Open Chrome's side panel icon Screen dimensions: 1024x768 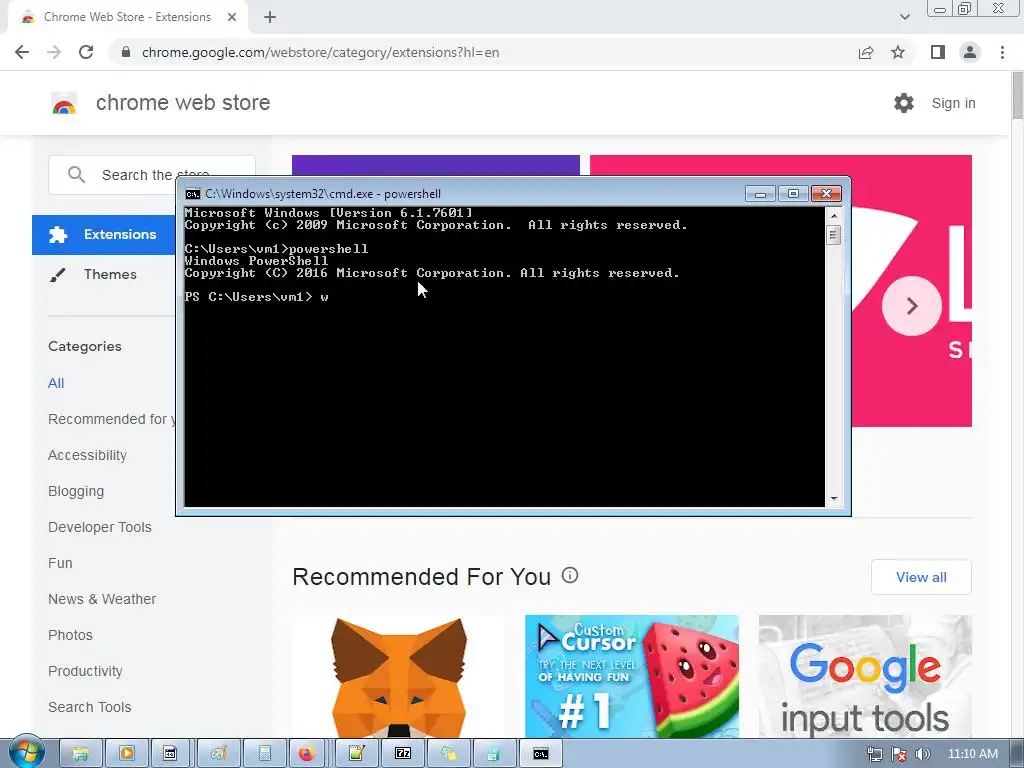(x=938, y=52)
